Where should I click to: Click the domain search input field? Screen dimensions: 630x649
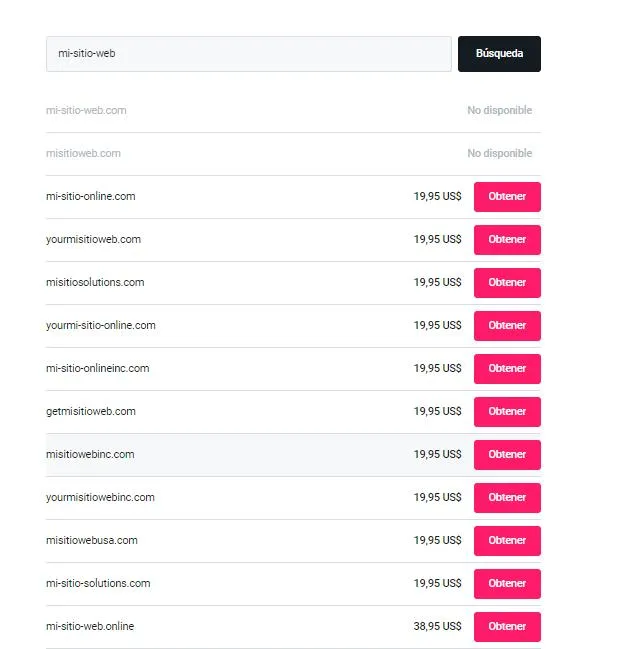pyautogui.click(x=248, y=54)
